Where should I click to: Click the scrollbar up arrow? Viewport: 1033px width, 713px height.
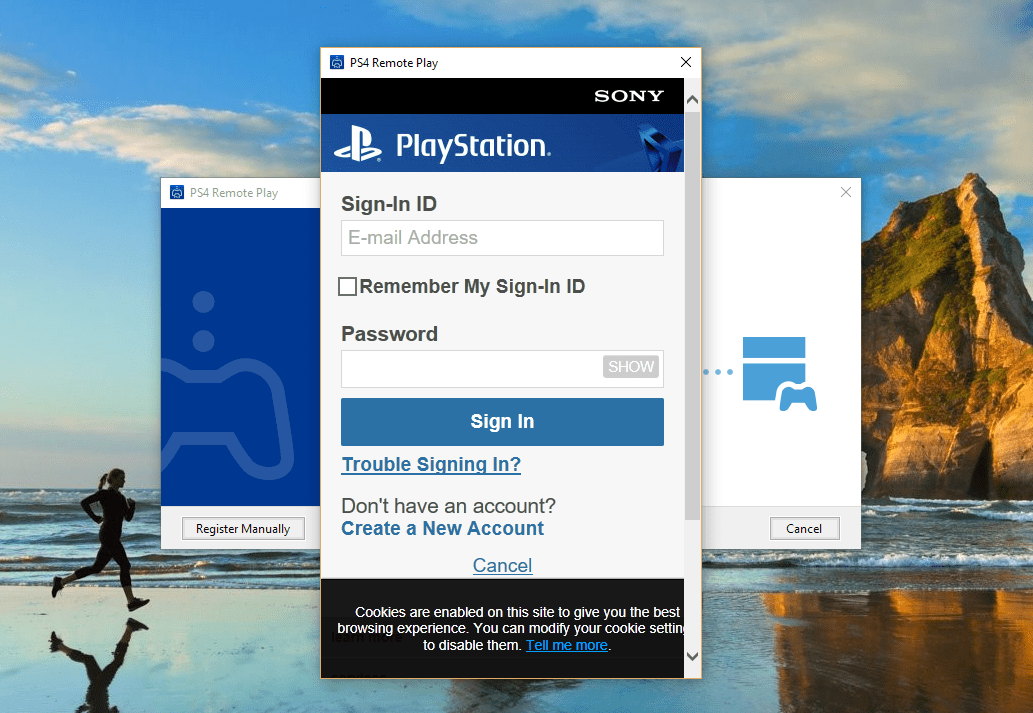pyautogui.click(x=692, y=100)
